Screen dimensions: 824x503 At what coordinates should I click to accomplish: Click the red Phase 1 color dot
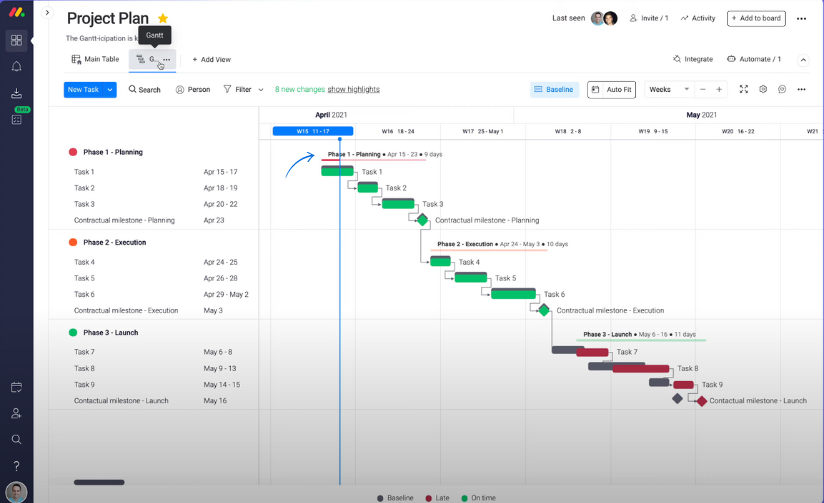[73, 152]
